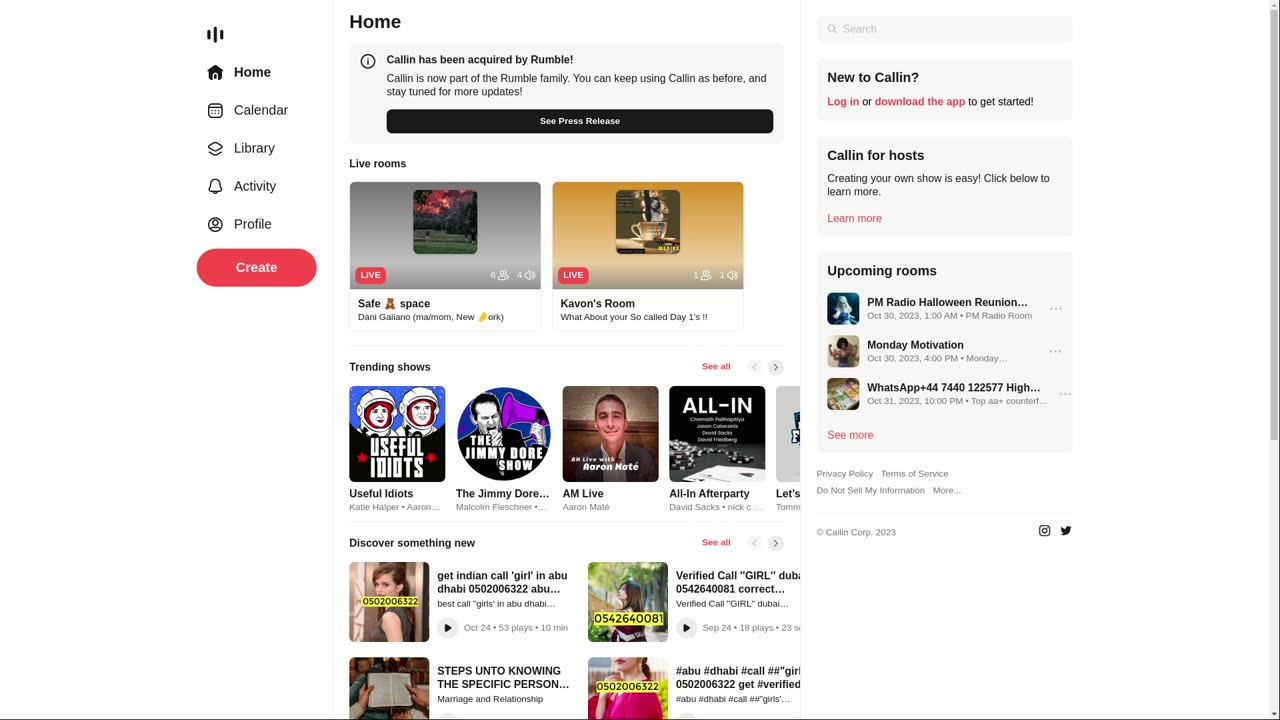Open the STEPS UNTO KNOWING episode title
The height and width of the screenshot is (720, 1280).
point(503,678)
